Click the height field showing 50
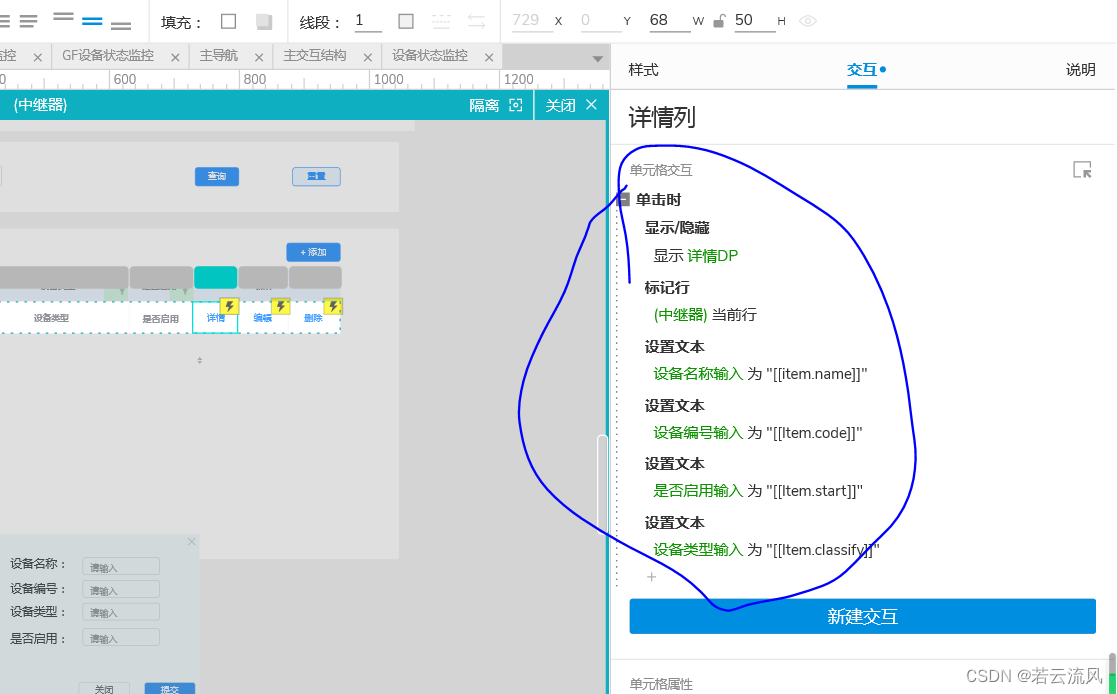1118x694 pixels. [x=754, y=21]
